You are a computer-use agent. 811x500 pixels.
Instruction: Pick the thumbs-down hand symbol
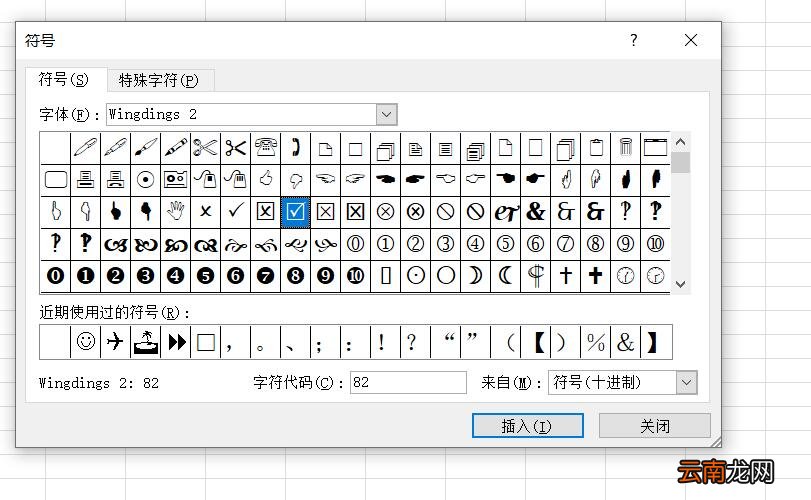pos(295,180)
